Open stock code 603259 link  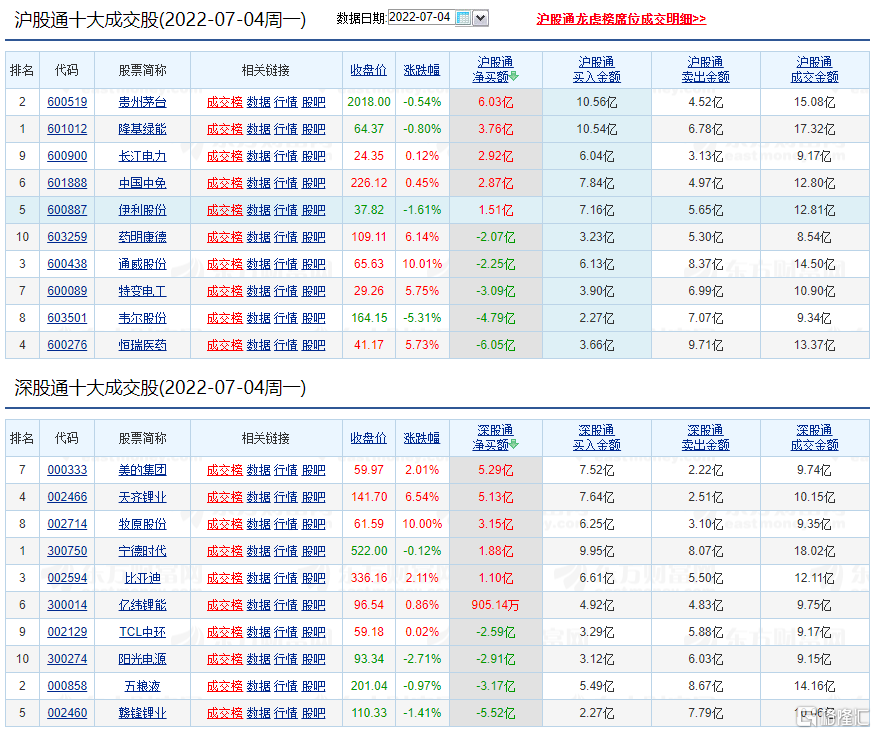[67, 237]
